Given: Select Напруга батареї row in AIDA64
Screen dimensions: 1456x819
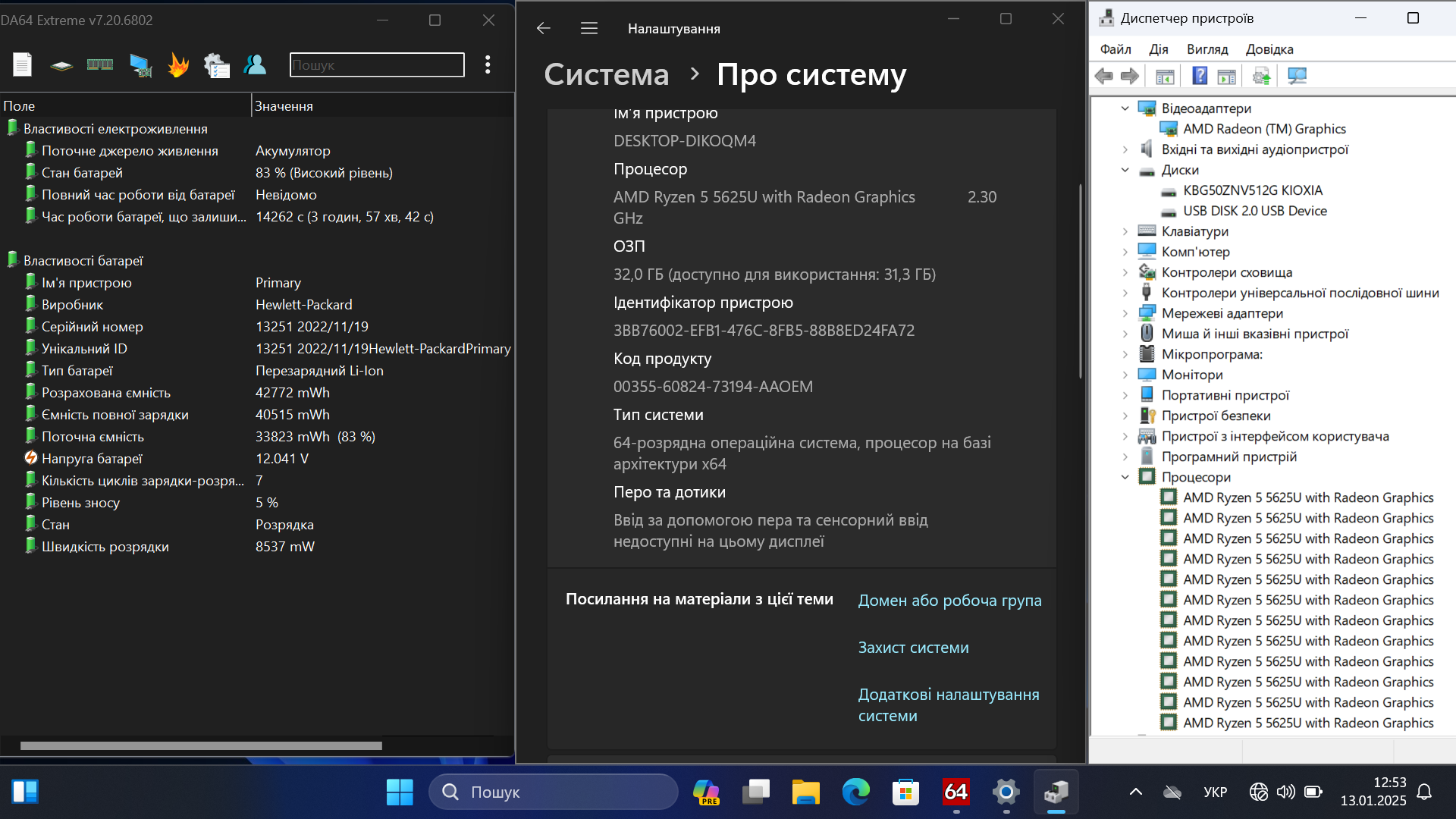Looking at the screenshot, I should [257, 459].
